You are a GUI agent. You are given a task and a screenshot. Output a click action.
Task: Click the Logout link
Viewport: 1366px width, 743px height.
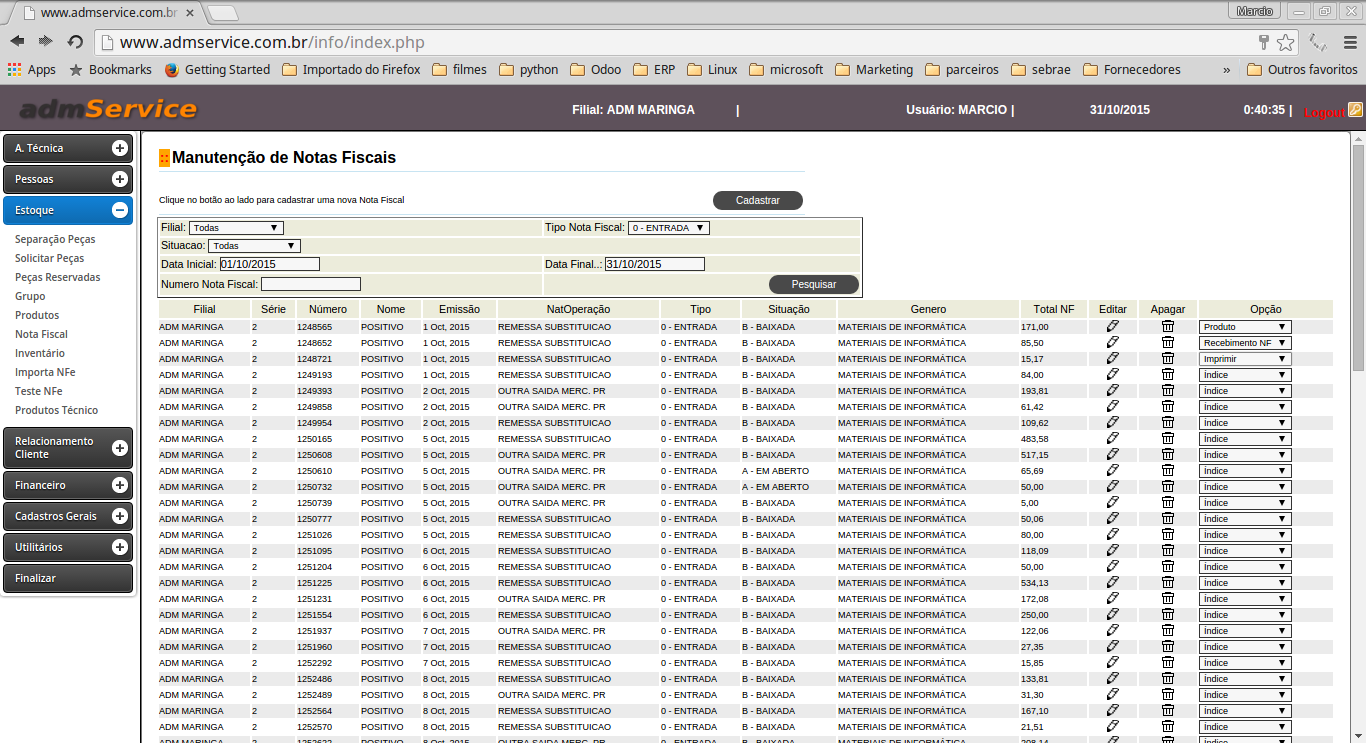pyautogui.click(x=1324, y=112)
